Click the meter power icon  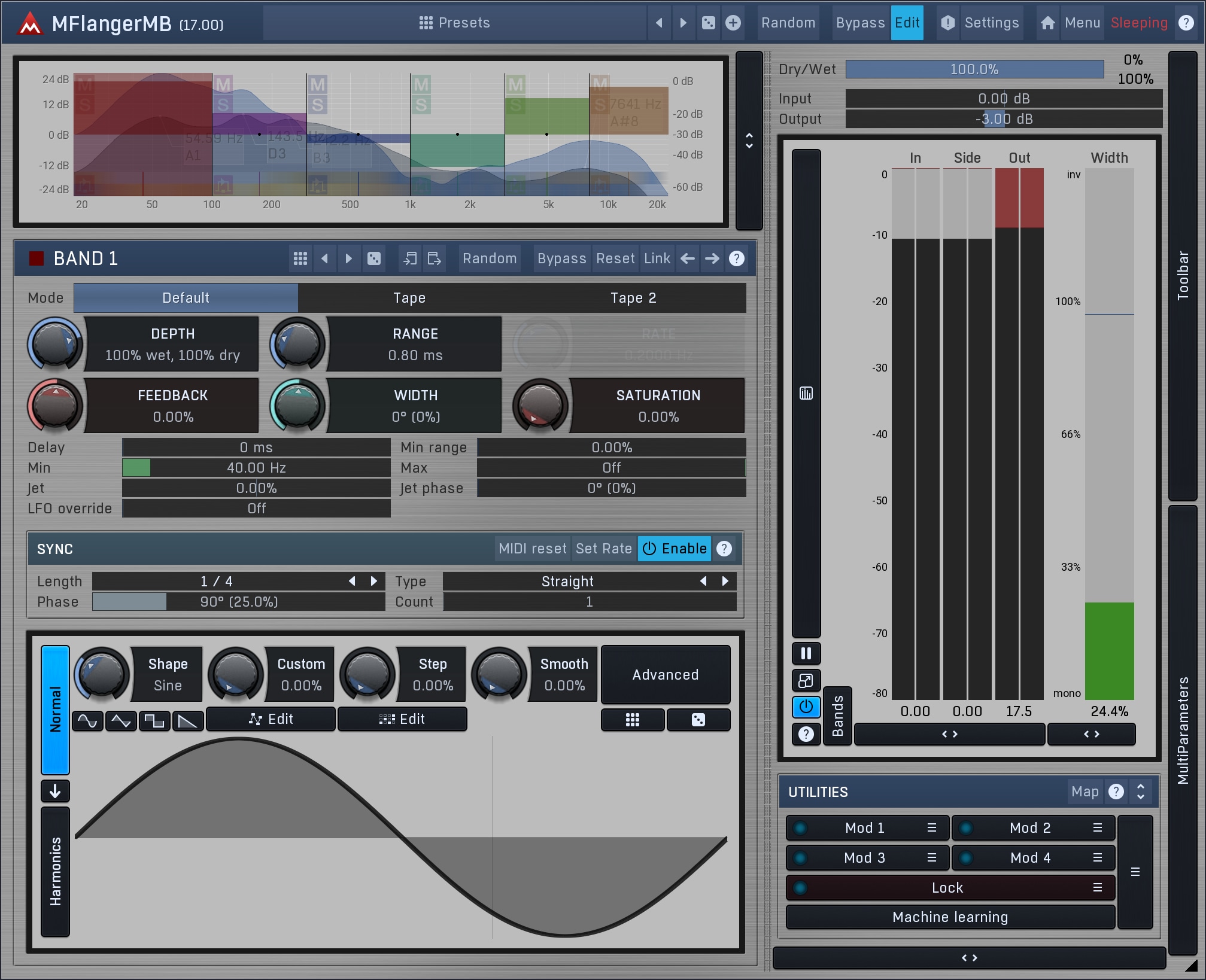pos(806,707)
